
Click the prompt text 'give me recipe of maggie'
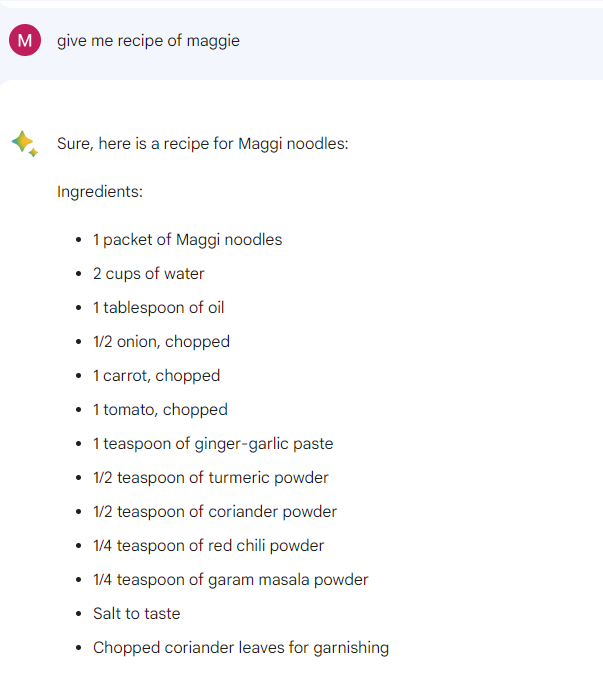click(x=148, y=41)
